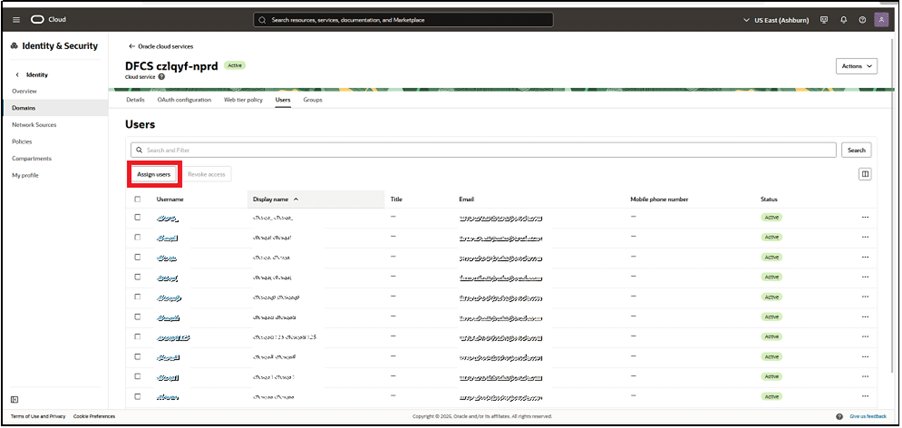902x428 pixels.
Task: Switch to the OAuth configuration tab
Action: 184,100
